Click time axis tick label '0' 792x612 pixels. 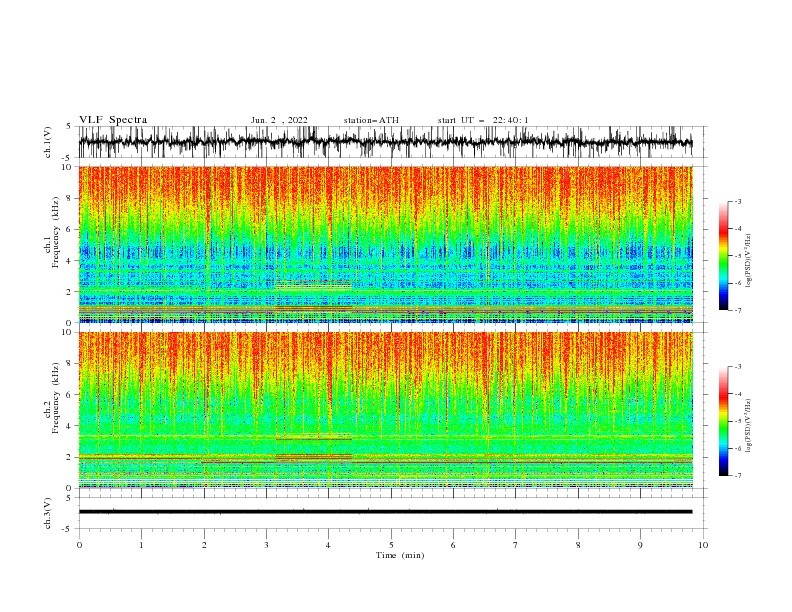79,545
